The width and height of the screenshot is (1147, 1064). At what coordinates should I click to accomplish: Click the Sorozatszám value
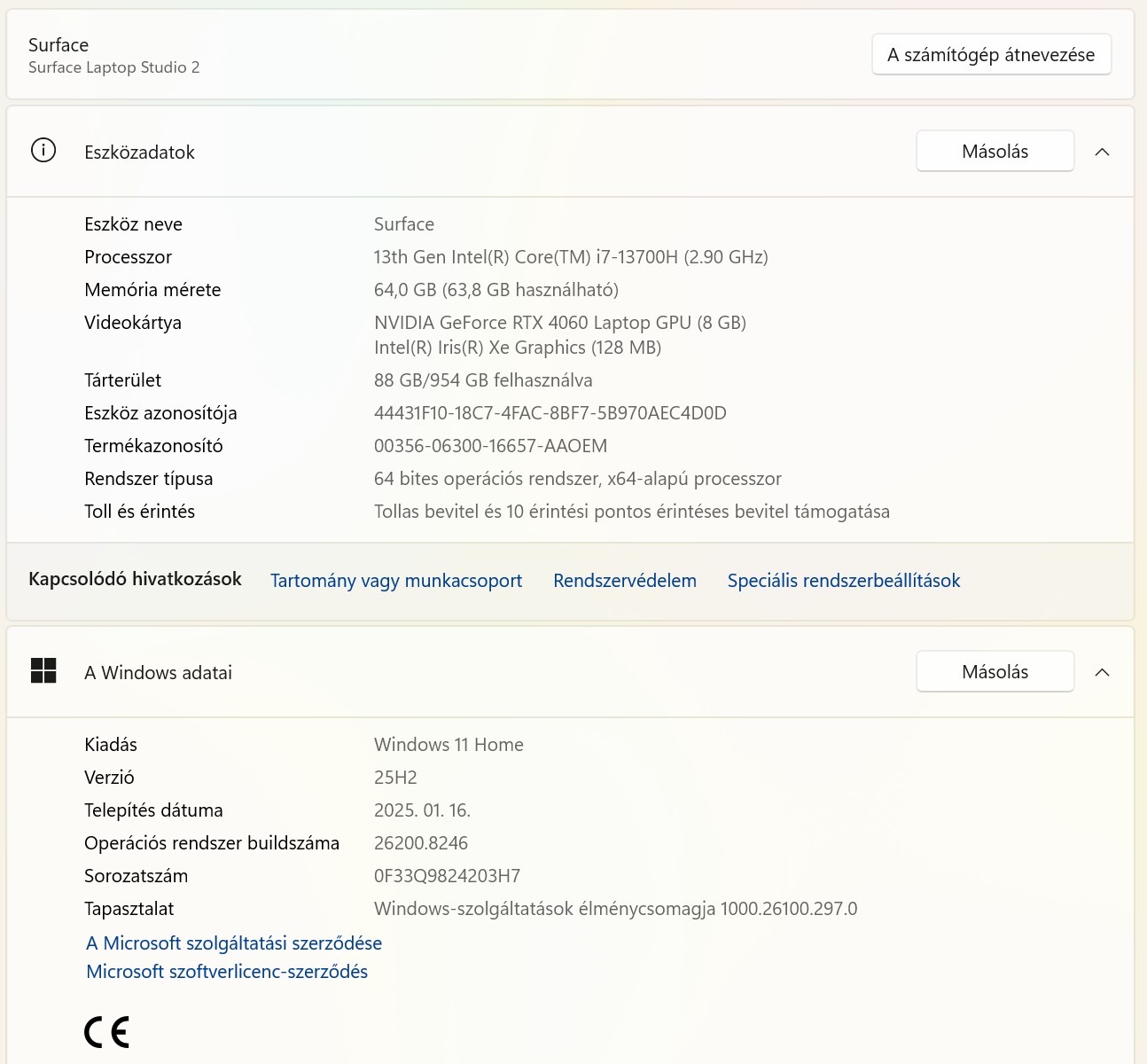[447, 876]
